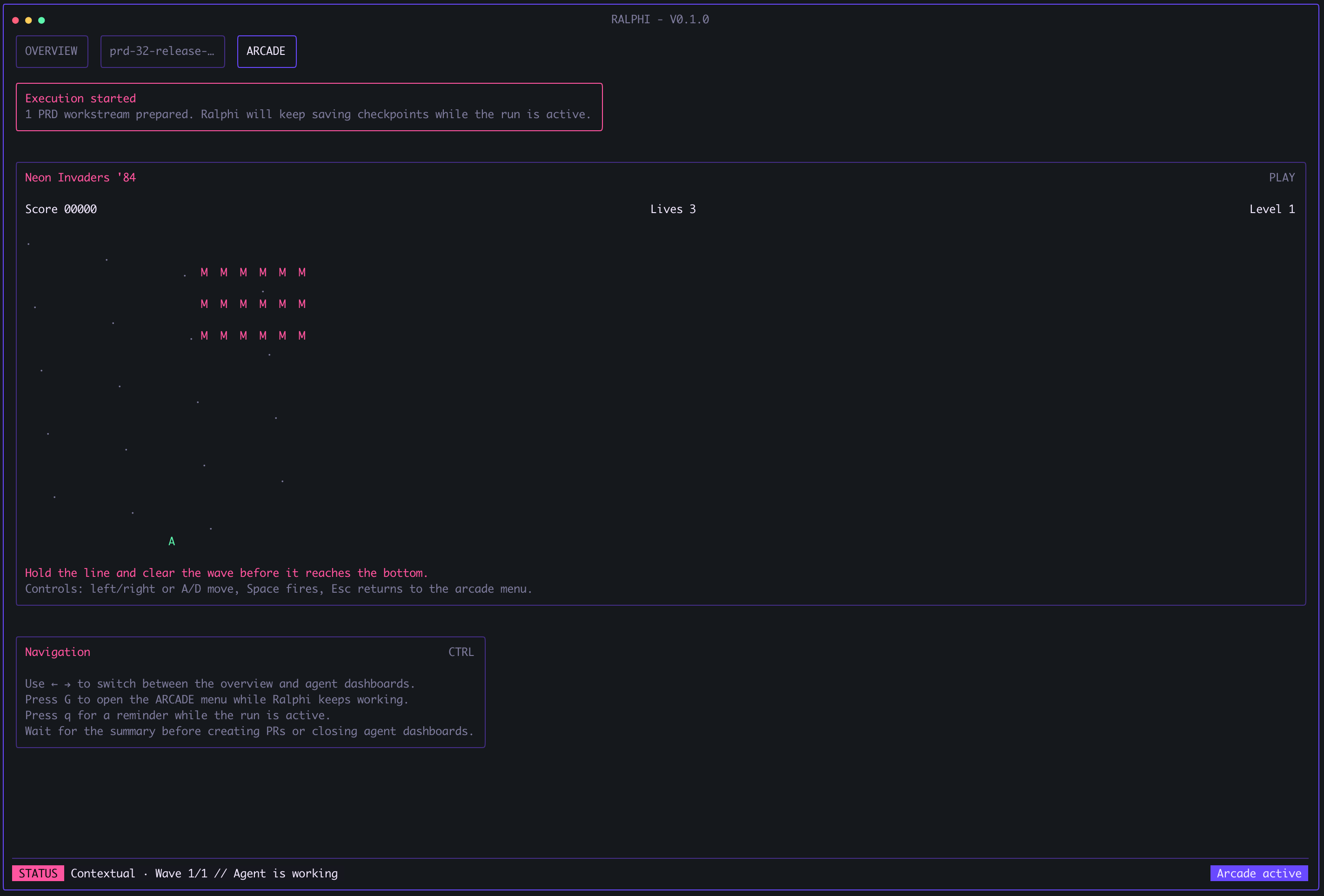1324x896 pixels.
Task: Click the Neon Invaders '84 title
Action: coord(80,178)
